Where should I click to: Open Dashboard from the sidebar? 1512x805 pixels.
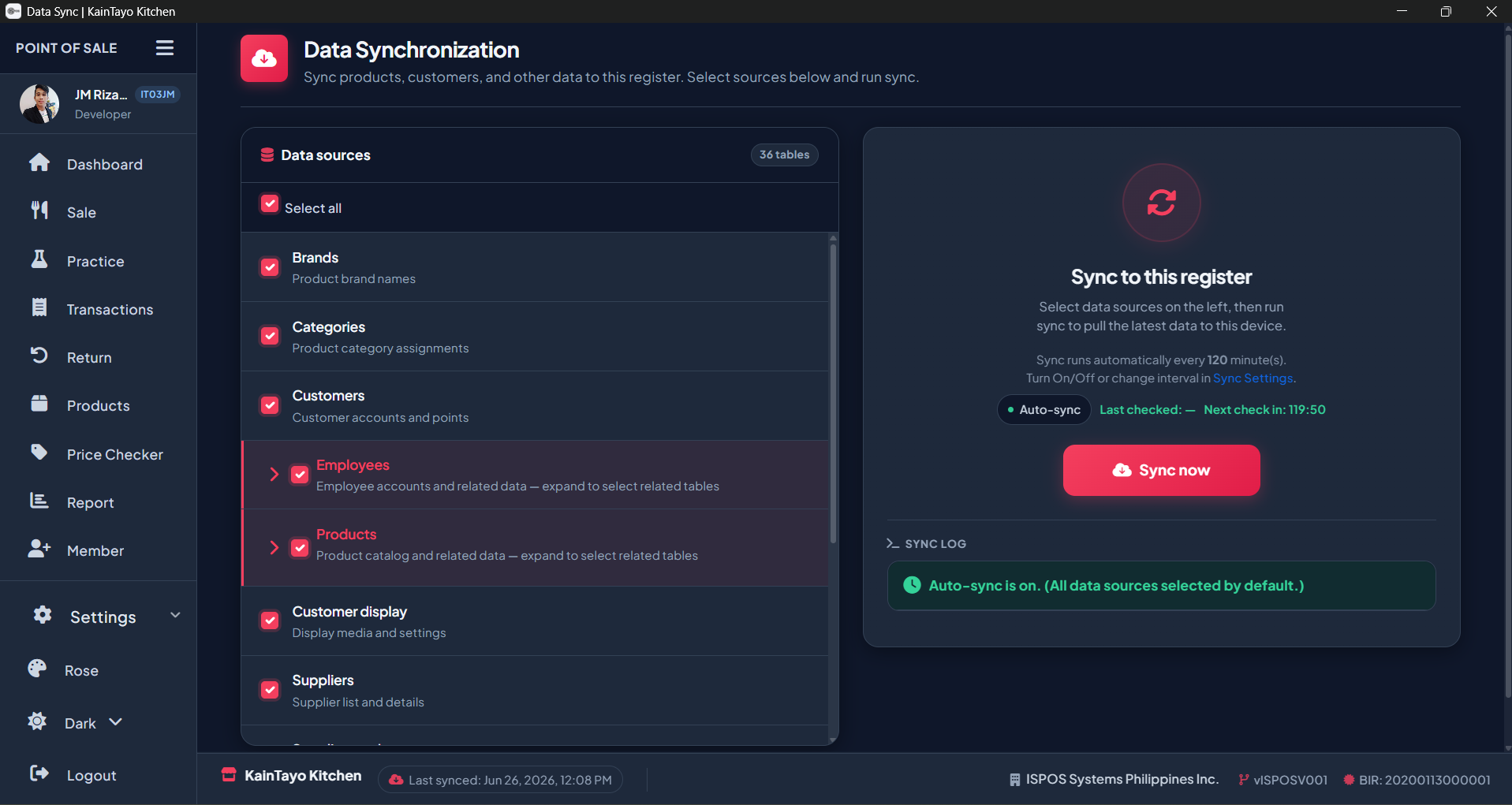pyautogui.click(x=98, y=164)
